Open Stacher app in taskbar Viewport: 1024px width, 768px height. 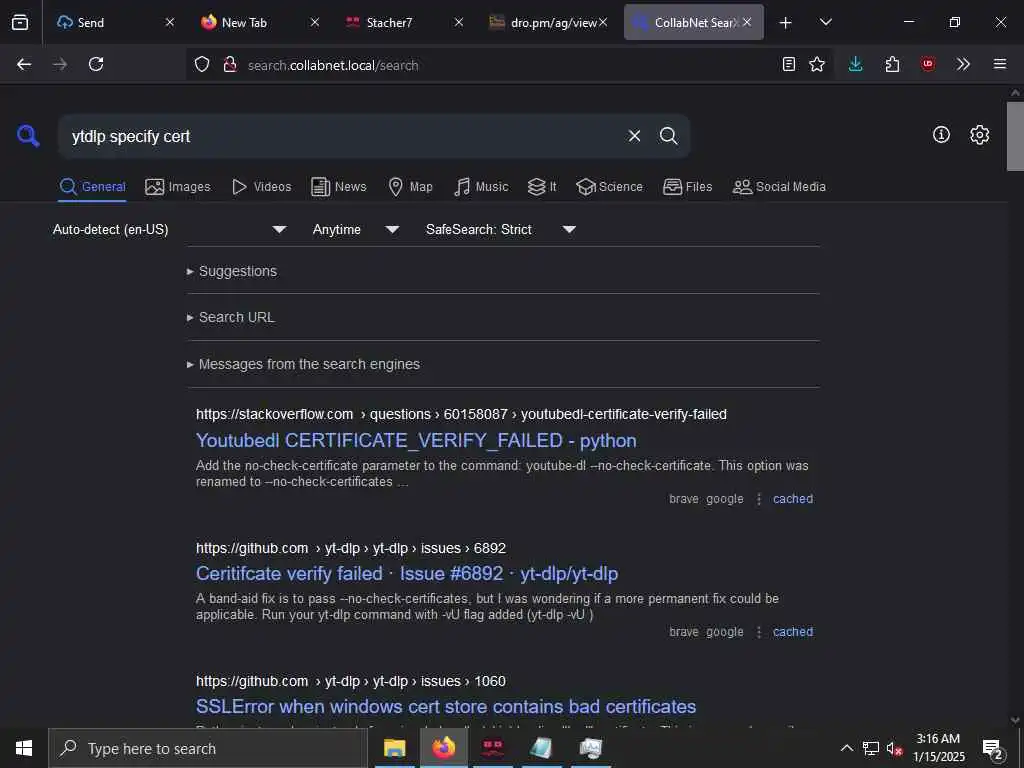pyautogui.click(x=492, y=748)
